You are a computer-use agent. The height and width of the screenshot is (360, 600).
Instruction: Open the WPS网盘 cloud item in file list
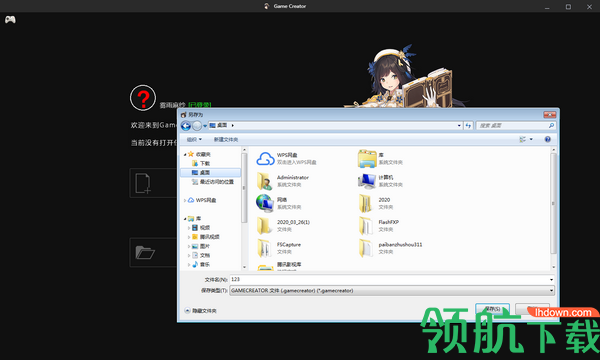tap(287, 158)
